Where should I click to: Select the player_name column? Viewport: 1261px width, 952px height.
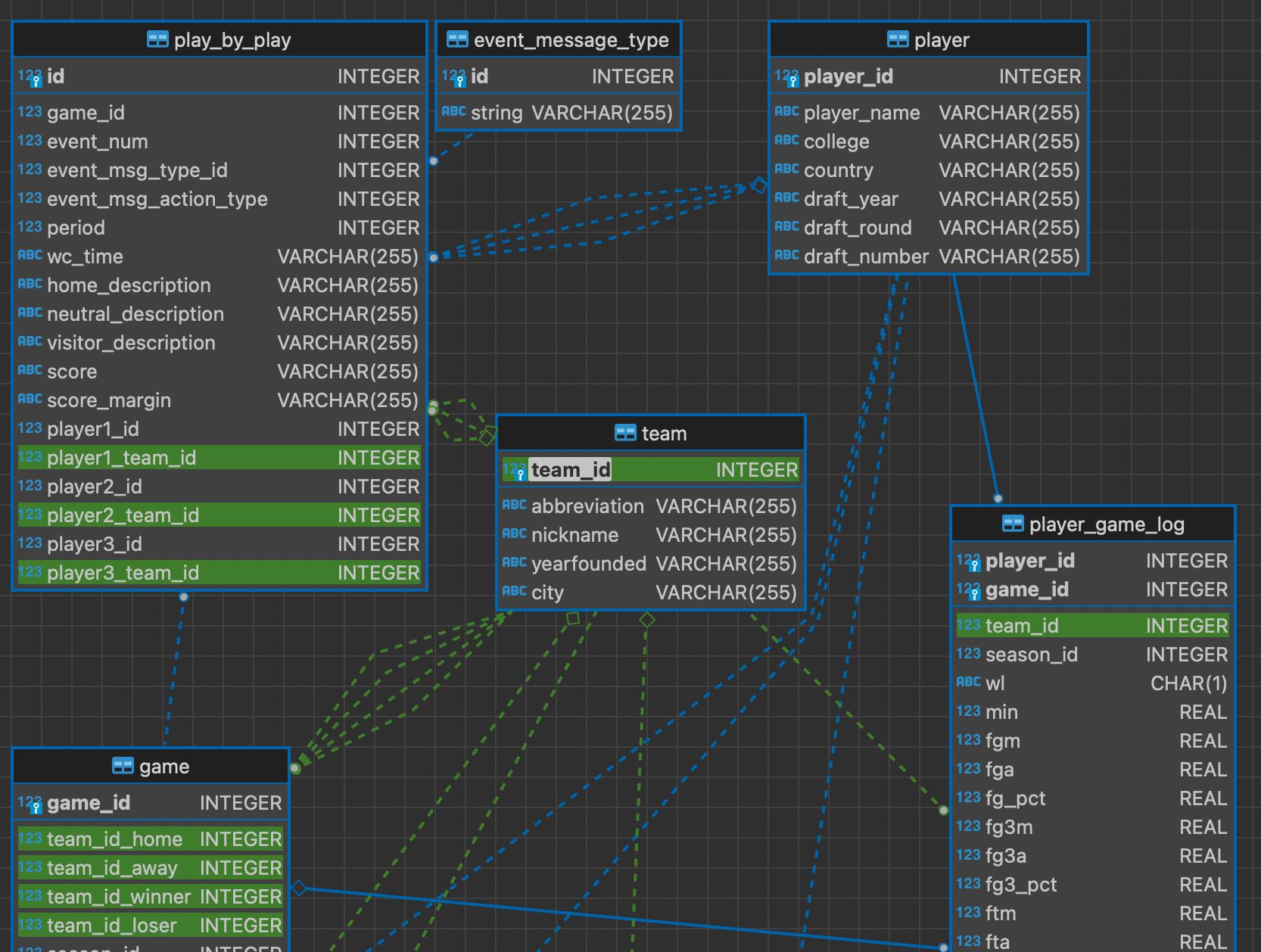click(x=928, y=113)
